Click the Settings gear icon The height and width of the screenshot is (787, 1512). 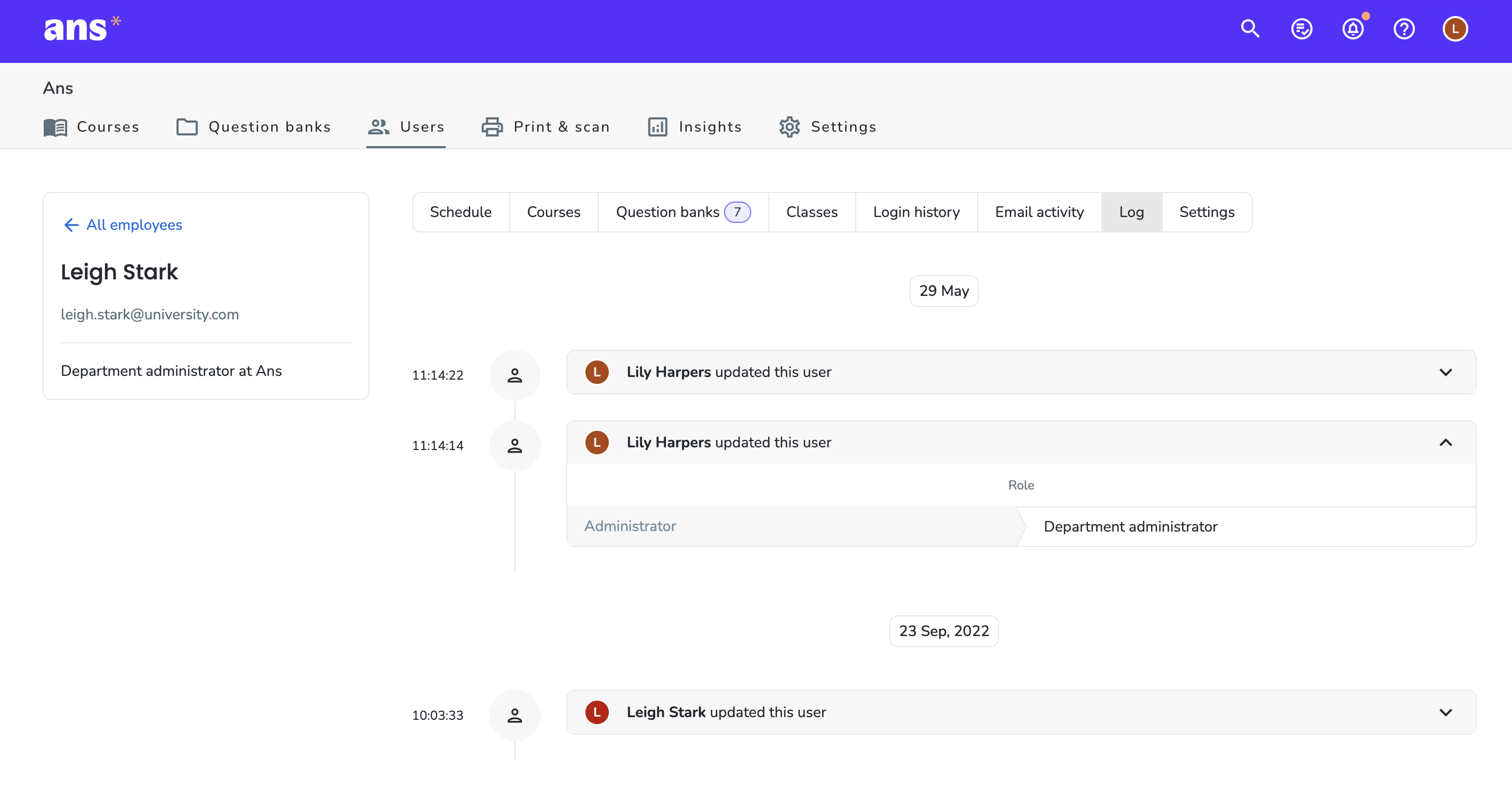click(790, 127)
